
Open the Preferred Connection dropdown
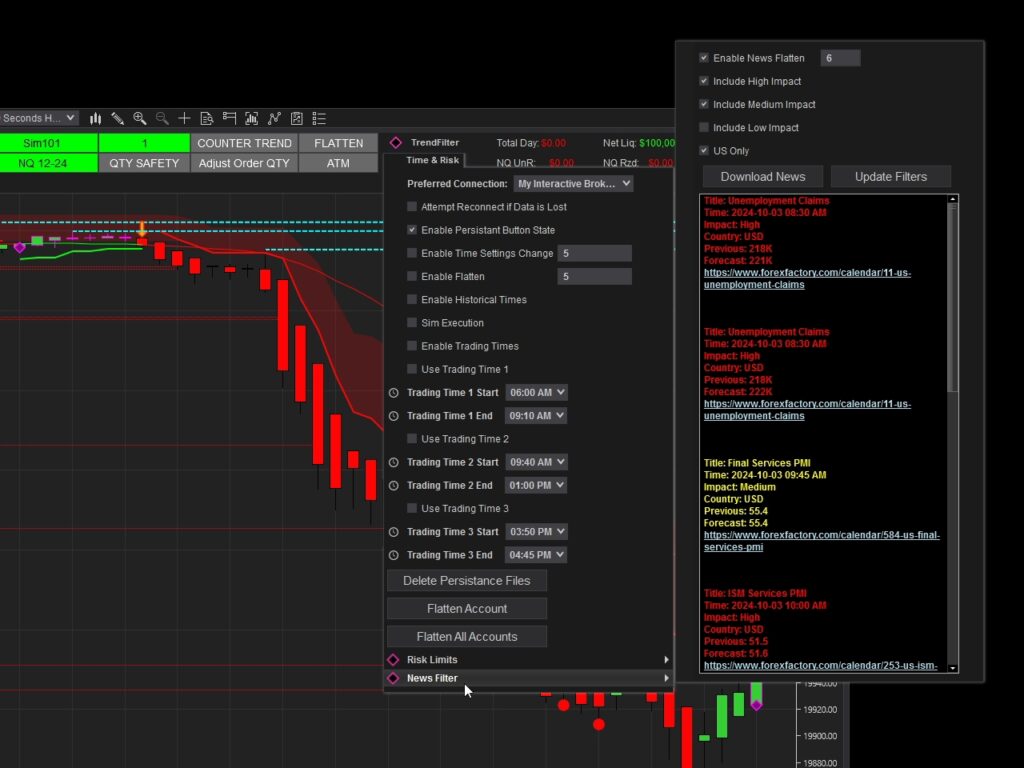[573, 183]
